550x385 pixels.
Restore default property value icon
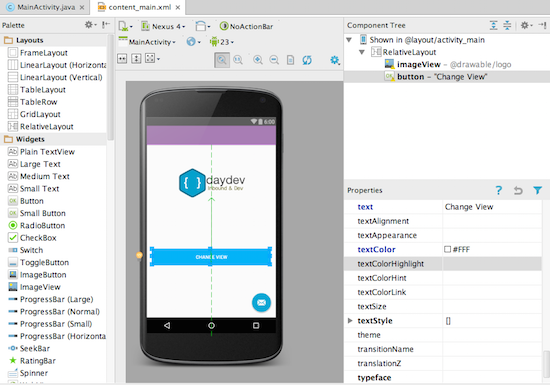click(x=518, y=190)
